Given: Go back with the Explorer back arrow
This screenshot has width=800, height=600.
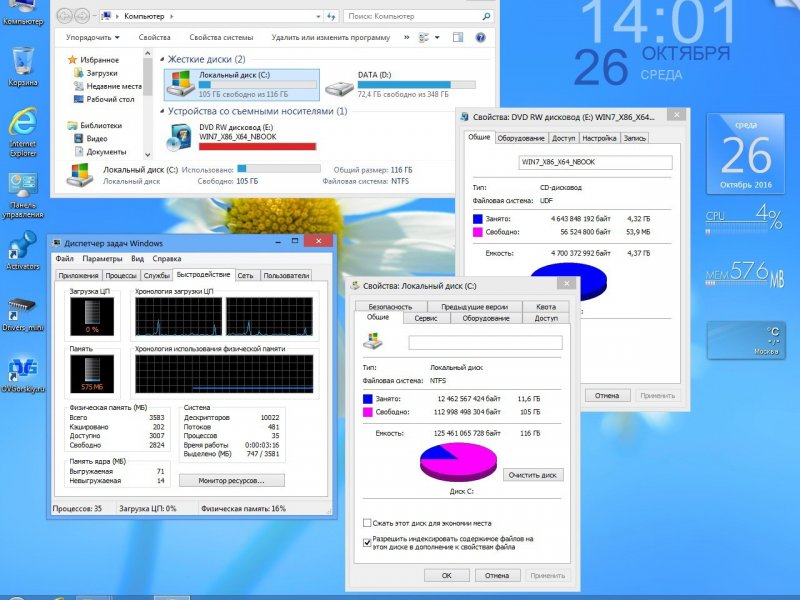Looking at the screenshot, I should coord(65,16).
